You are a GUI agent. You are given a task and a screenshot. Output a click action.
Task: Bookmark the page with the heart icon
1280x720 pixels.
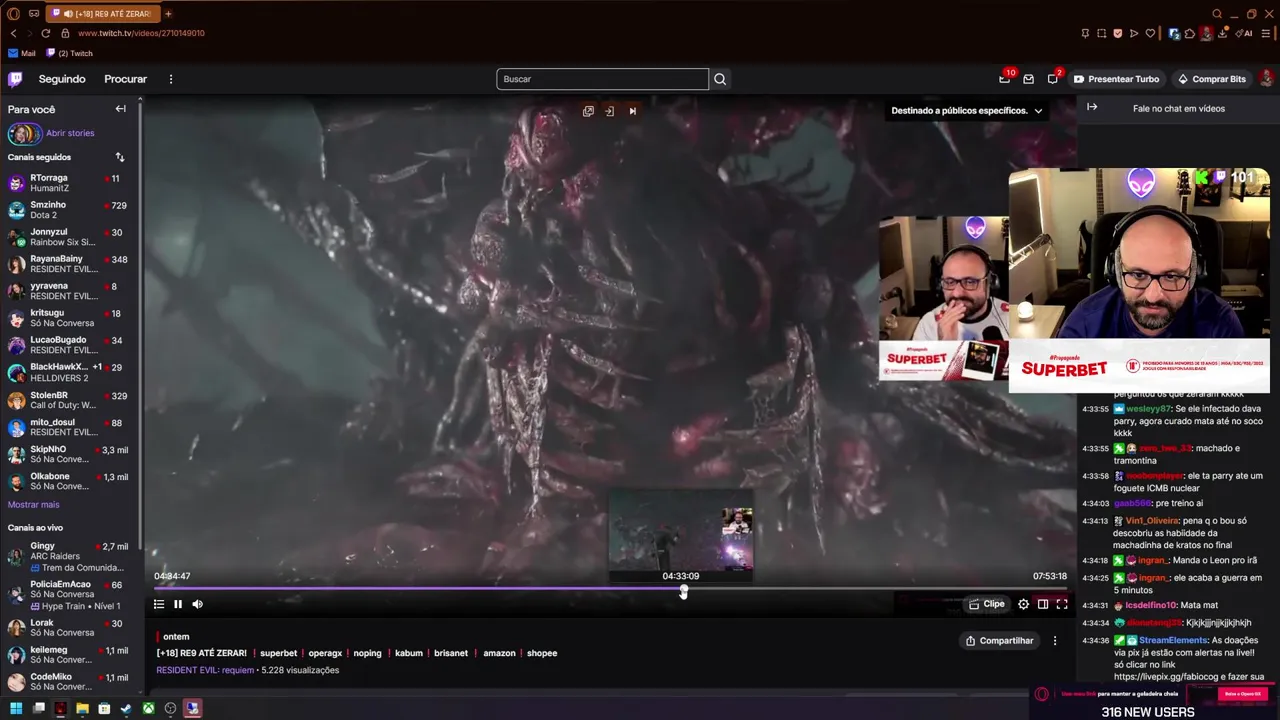point(1149,33)
